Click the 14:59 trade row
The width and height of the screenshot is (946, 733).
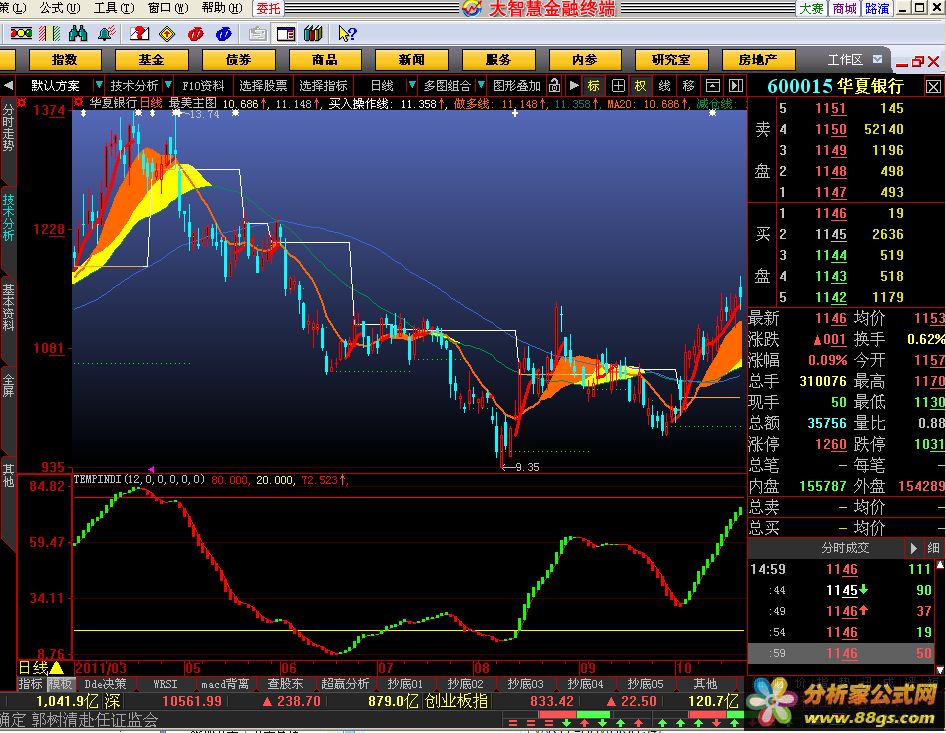click(x=840, y=569)
